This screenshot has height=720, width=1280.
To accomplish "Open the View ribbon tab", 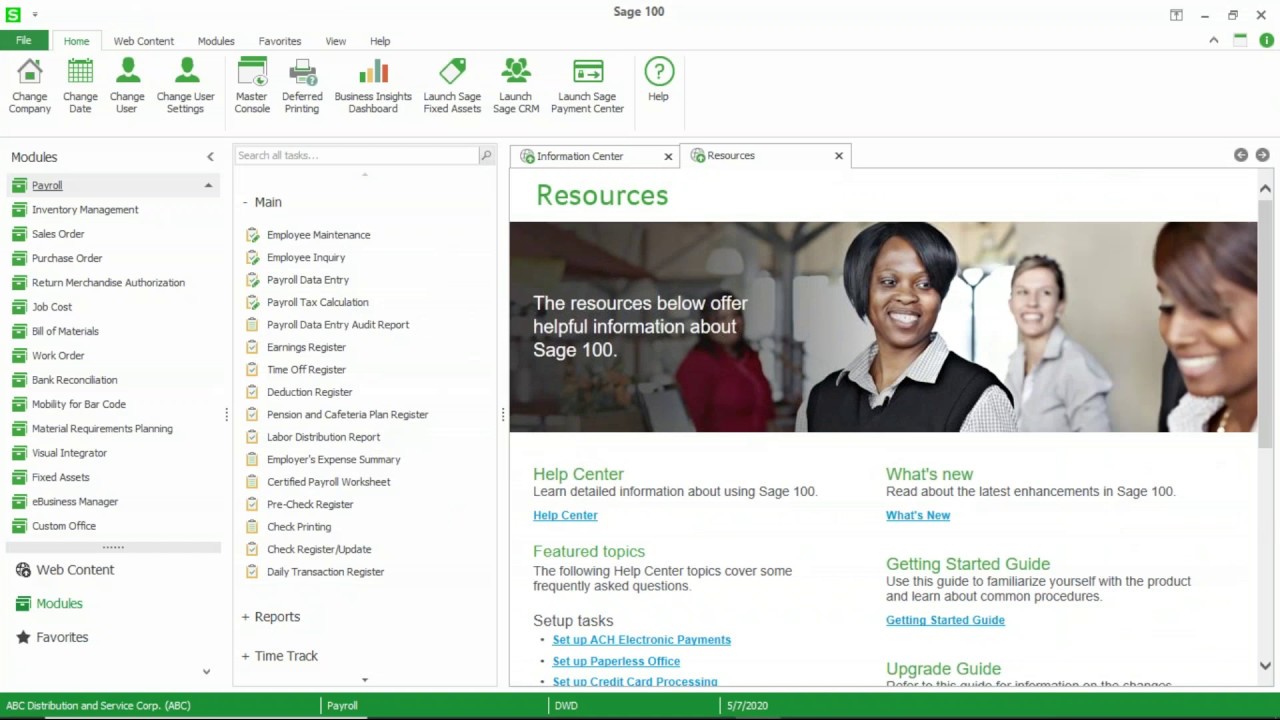I will coord(336,41).
